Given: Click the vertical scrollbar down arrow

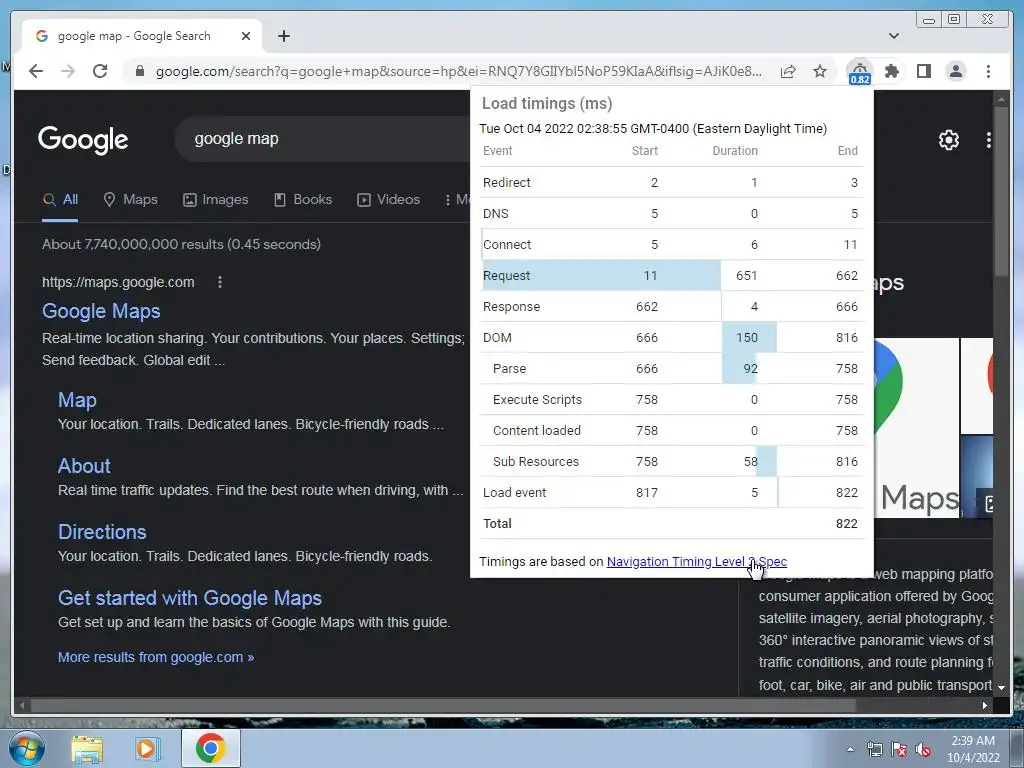Looking at the screenshot, I should (x=1000, y=688).
